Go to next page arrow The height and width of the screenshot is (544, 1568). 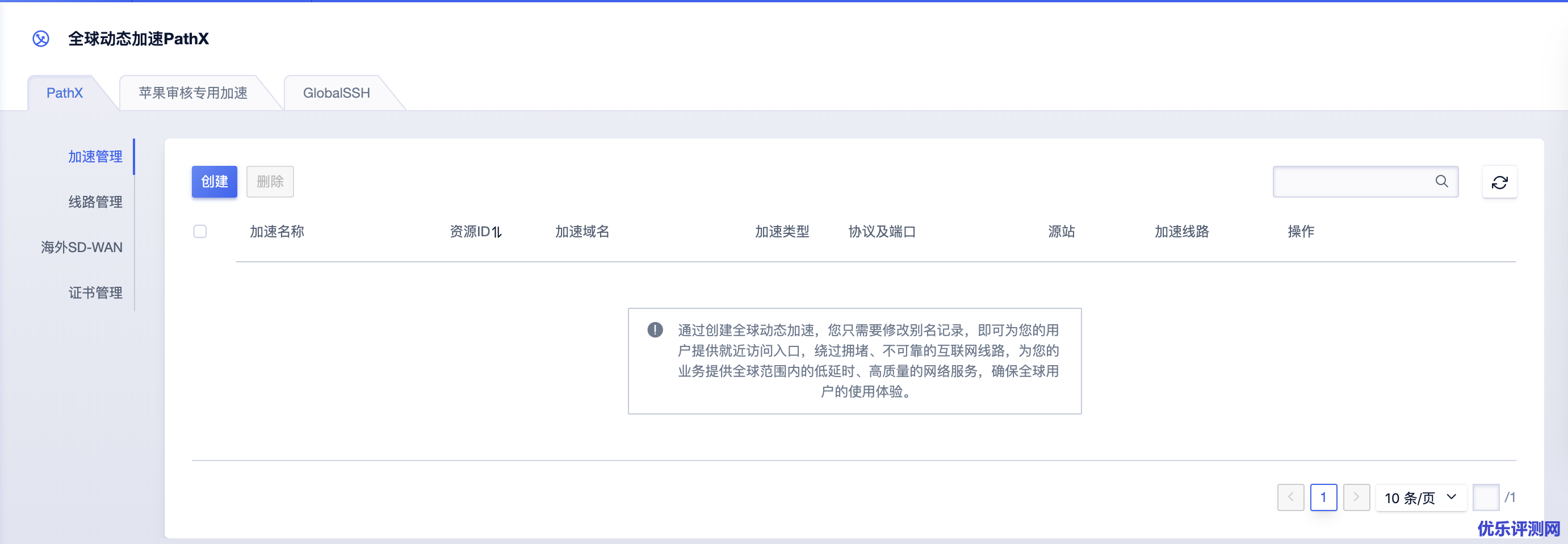coord(1356,497)
